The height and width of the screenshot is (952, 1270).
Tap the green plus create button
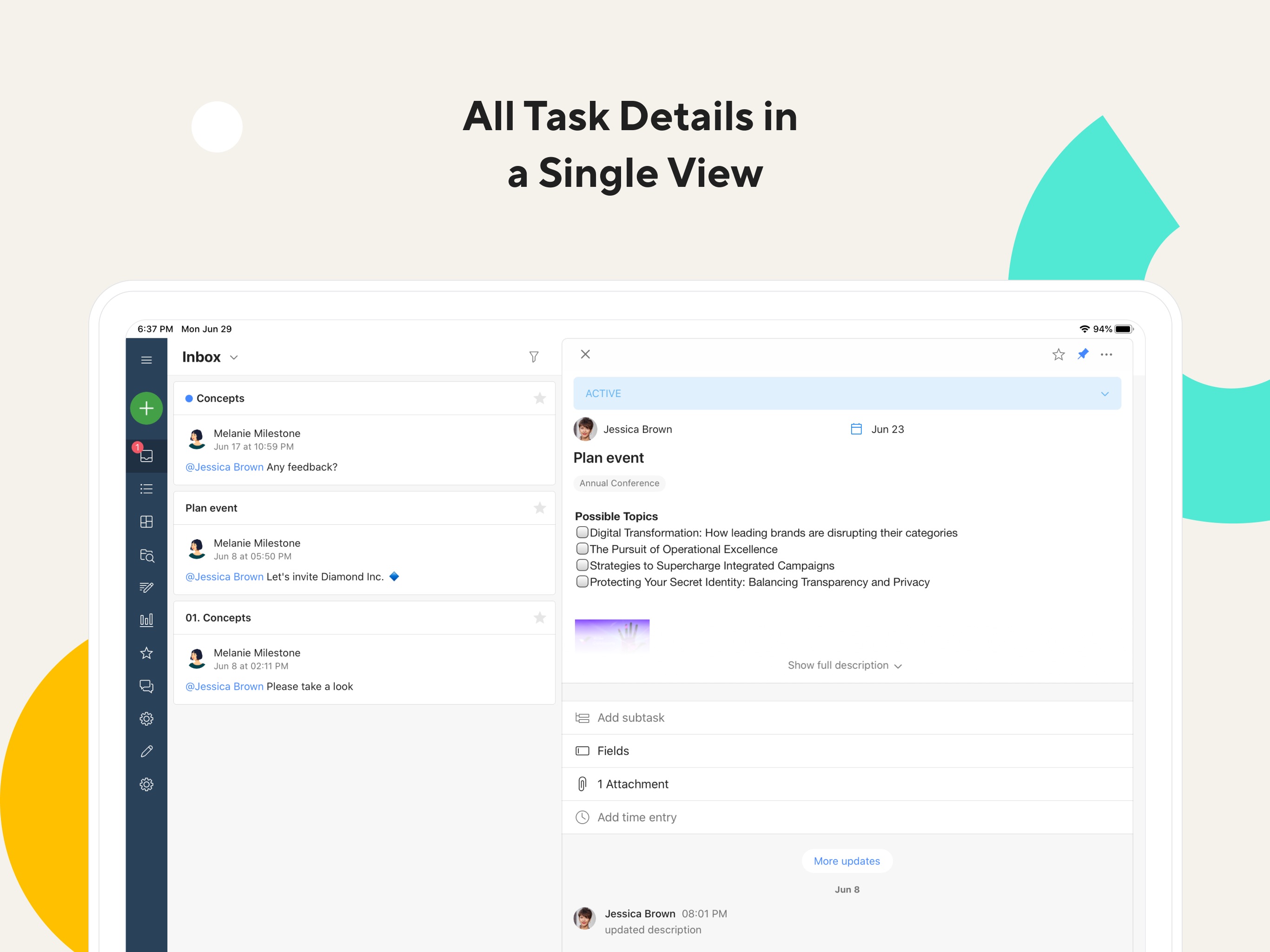146,408
